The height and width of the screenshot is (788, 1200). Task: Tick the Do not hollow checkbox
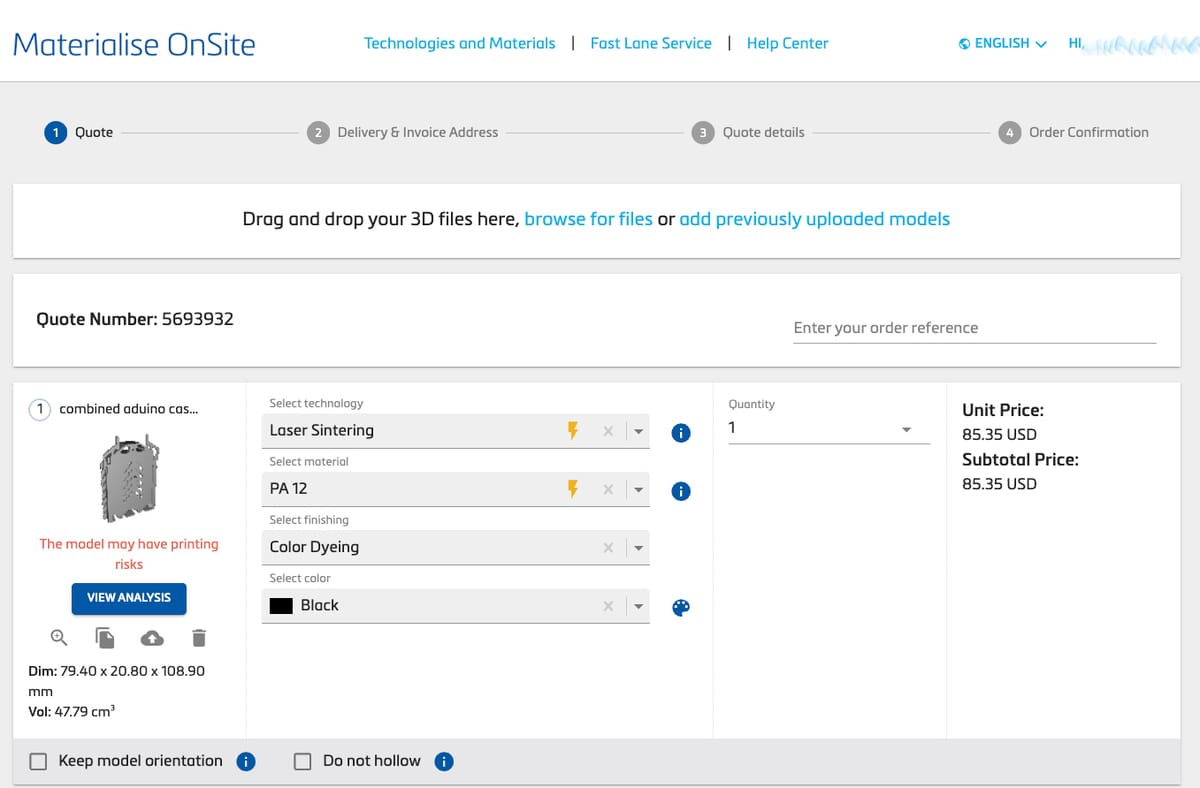point(303,762)
